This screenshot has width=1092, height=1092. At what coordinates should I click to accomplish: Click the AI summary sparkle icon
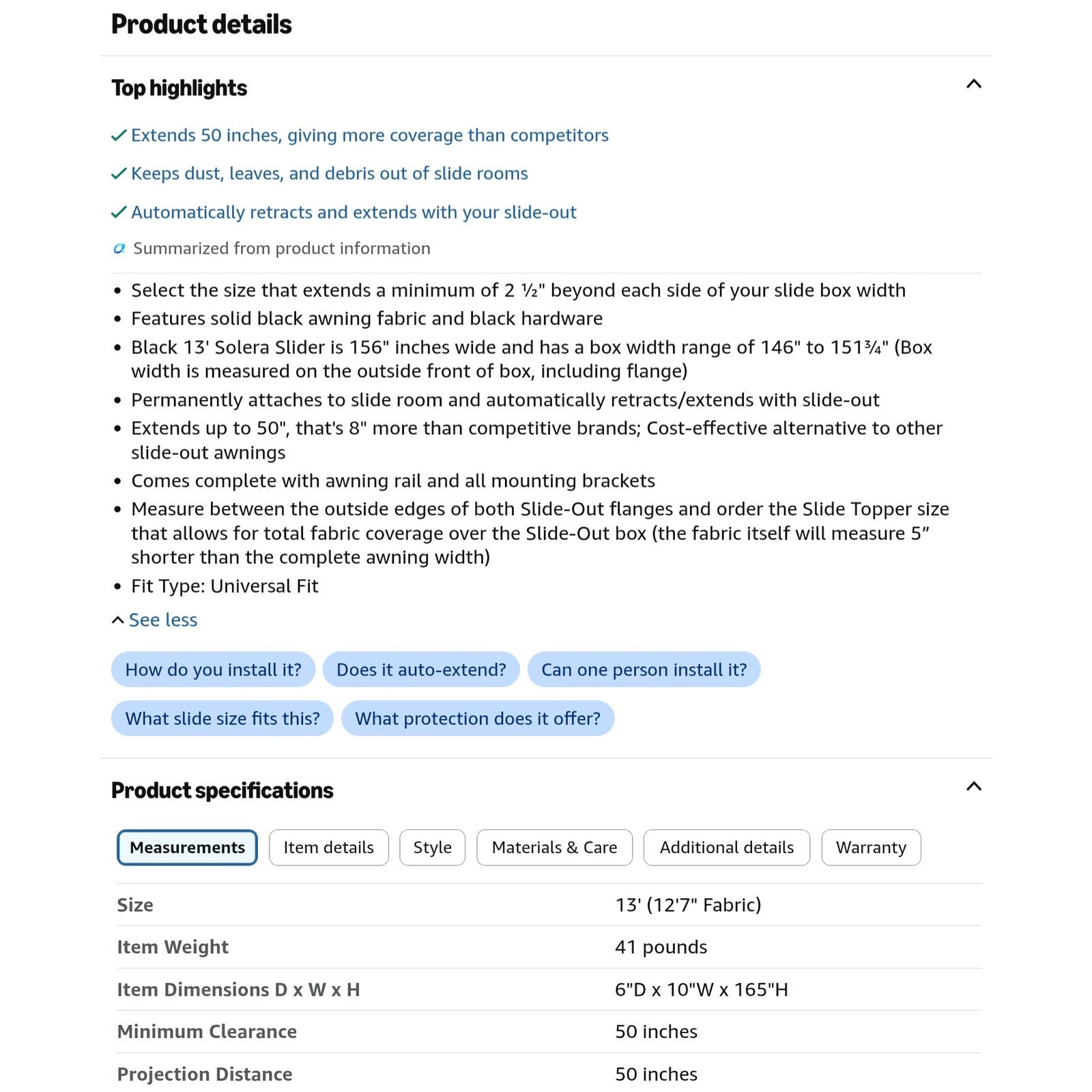click(119, 248)
